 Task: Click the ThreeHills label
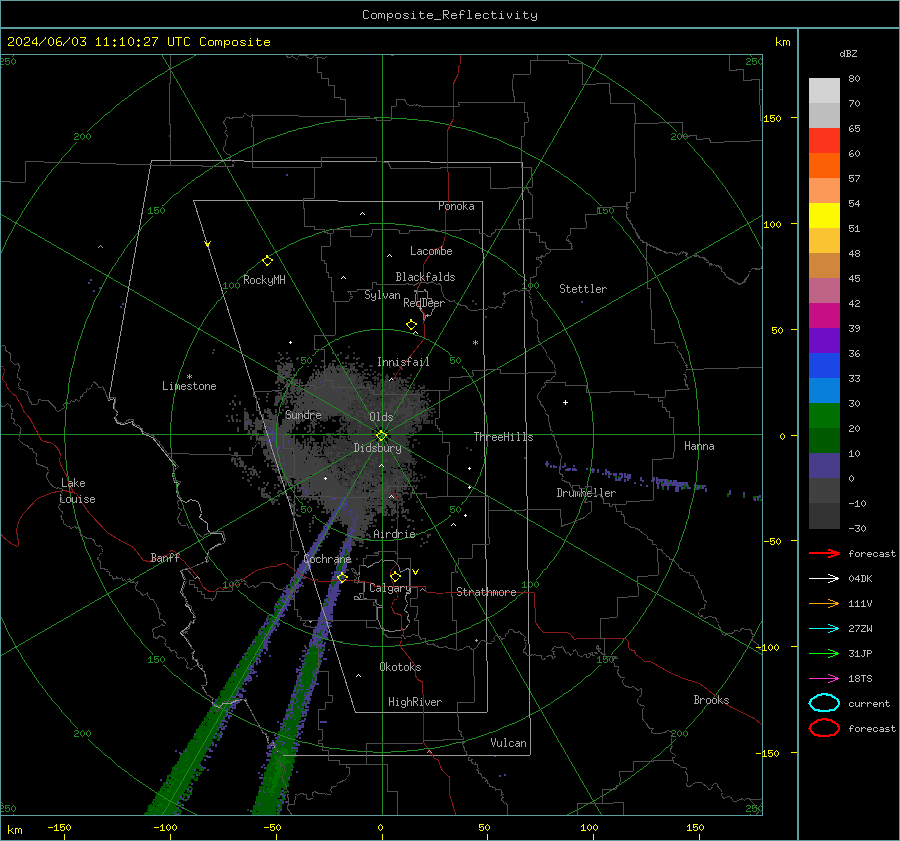tap(503, 437)
